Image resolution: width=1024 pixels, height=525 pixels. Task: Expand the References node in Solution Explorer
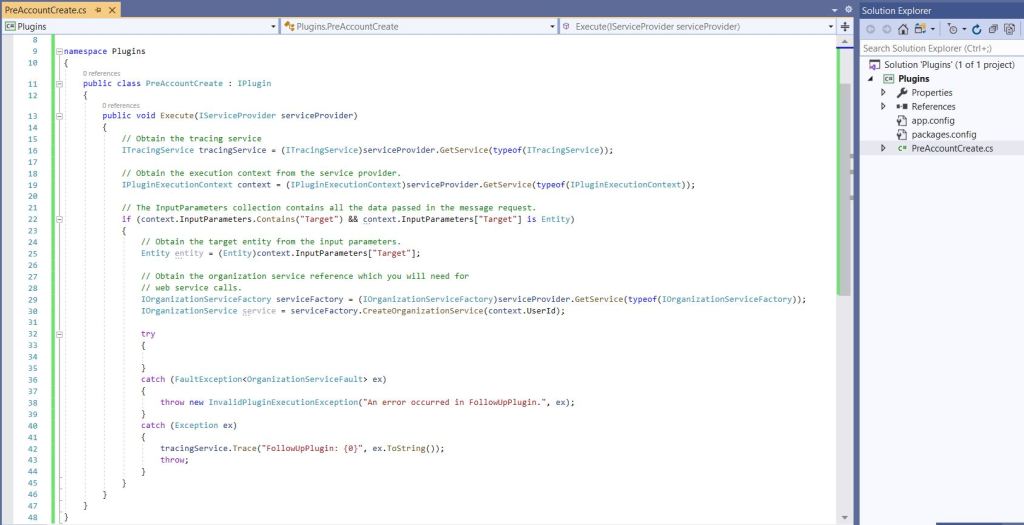pyautogui.click(x=883, y=106)
